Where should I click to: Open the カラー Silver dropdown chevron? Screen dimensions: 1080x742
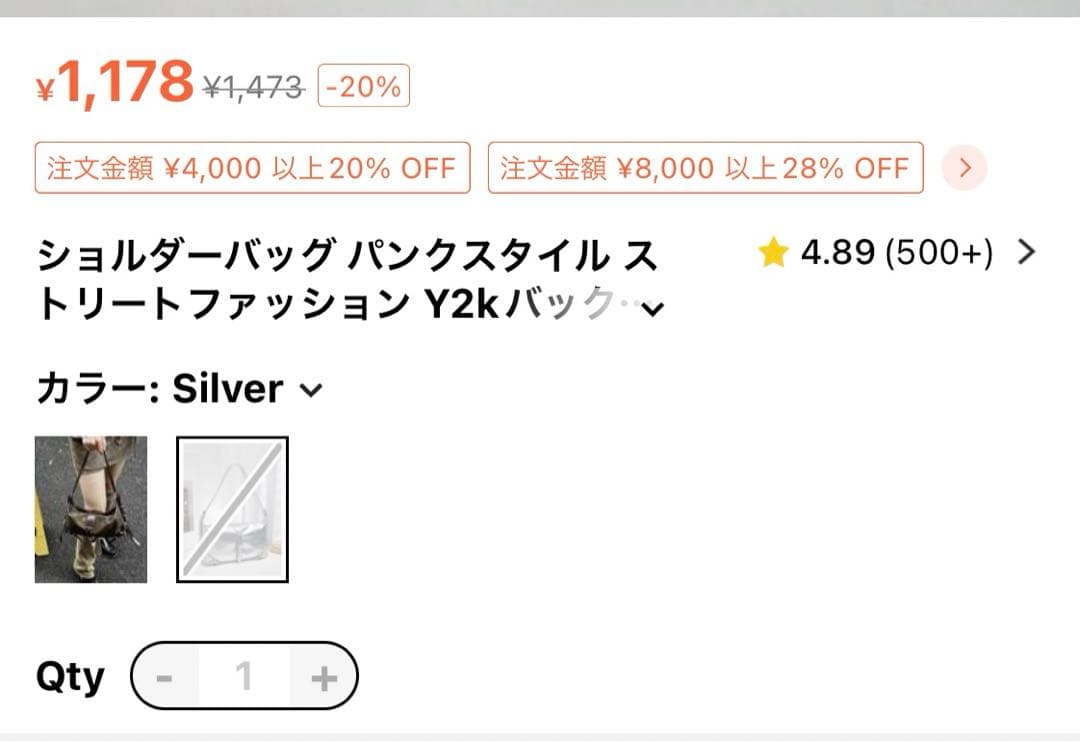[x=311, y=390]
